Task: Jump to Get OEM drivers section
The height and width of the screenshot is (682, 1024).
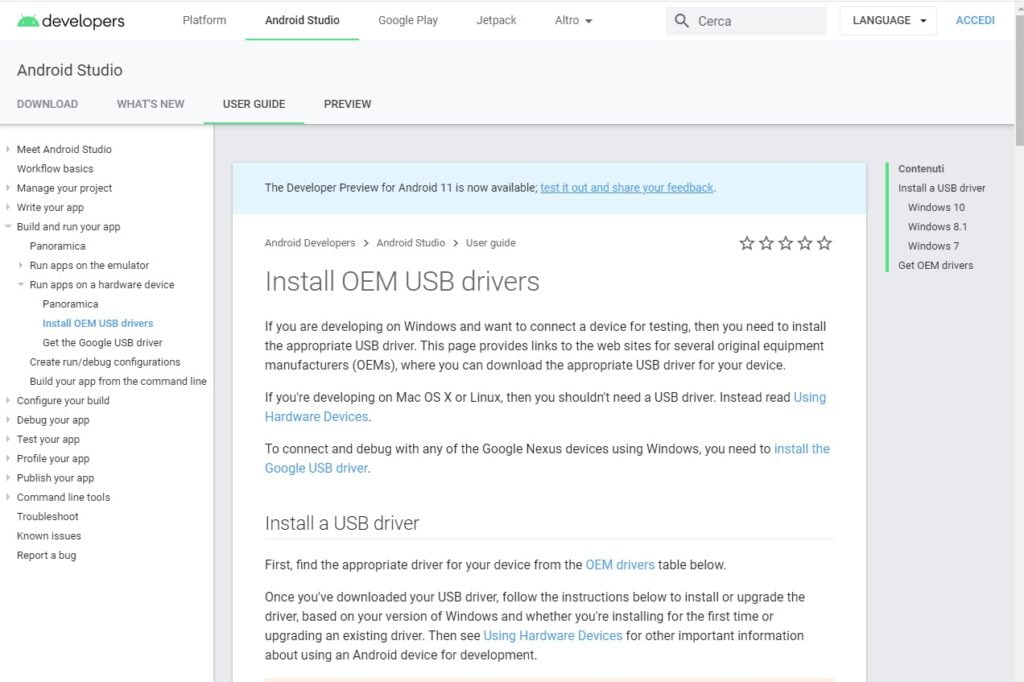Action: [935, 265]
